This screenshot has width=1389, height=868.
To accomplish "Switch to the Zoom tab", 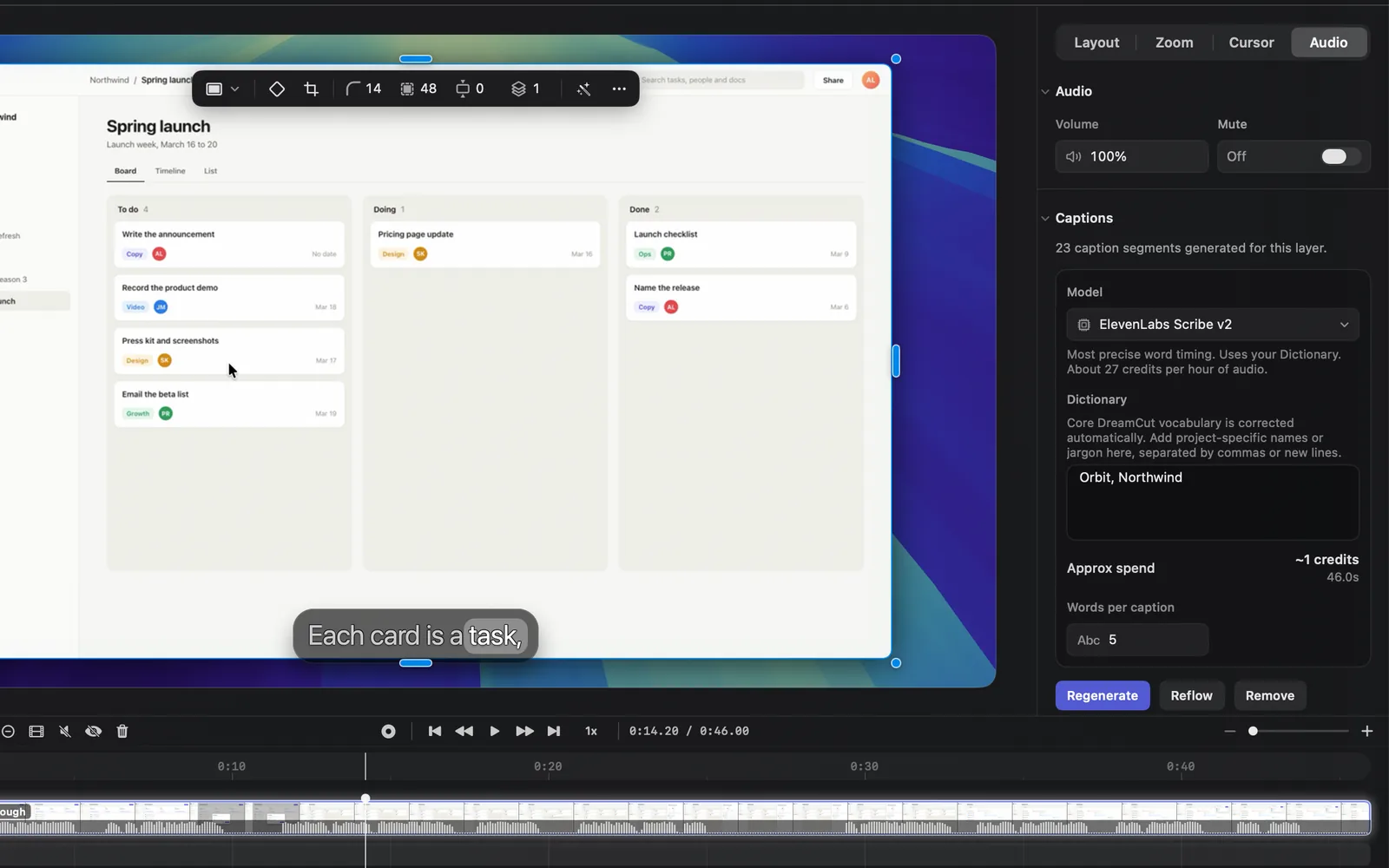I will coord(1174,43).
